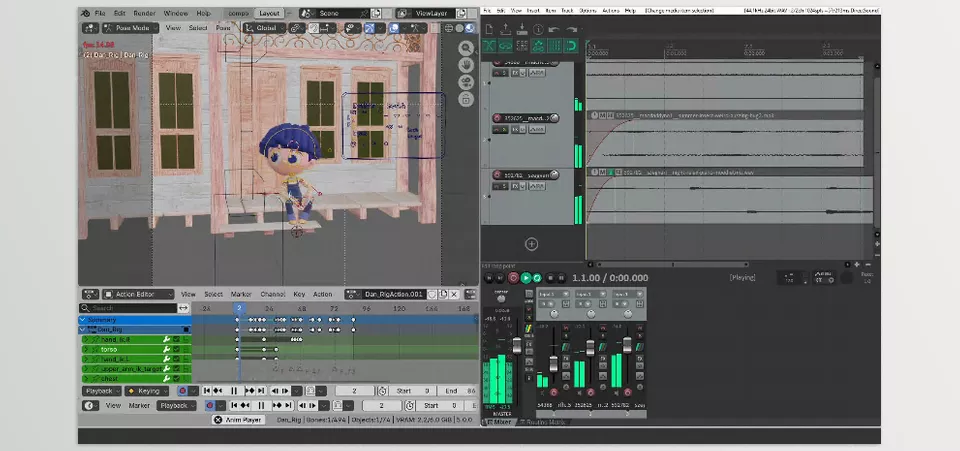The height and width of the screenshot is (451, 960).
Task: Switch to the Layout workspace tab
Action: point(269,13)
